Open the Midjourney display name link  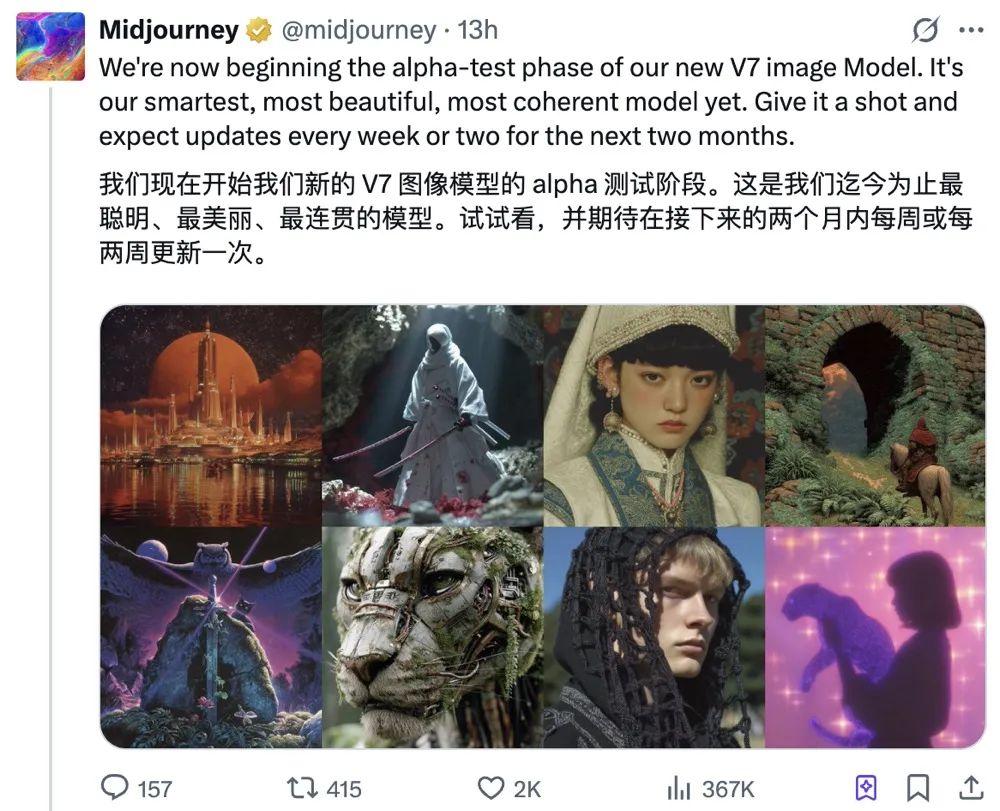(169, 30)
